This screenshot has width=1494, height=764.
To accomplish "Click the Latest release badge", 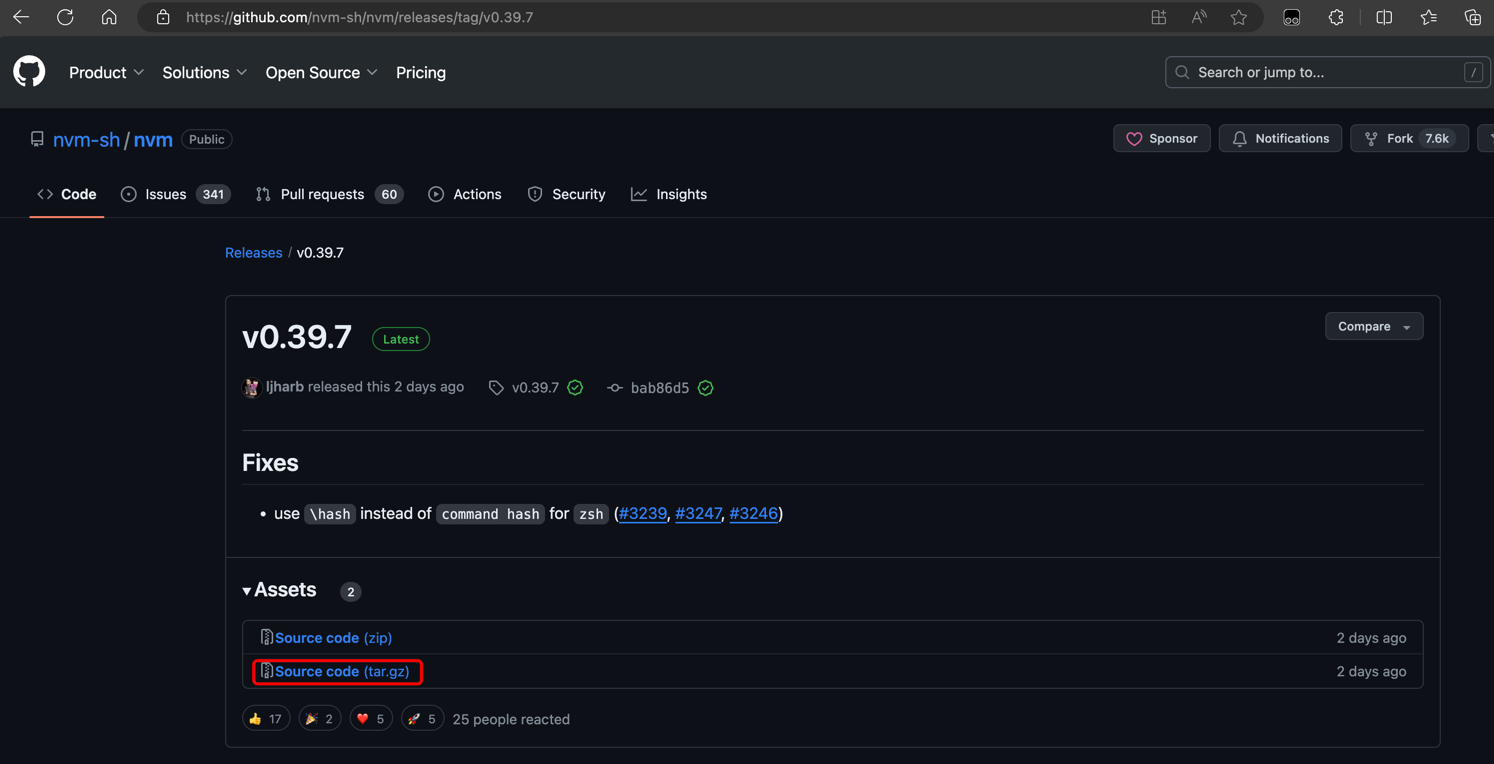I will click(401, 339).
